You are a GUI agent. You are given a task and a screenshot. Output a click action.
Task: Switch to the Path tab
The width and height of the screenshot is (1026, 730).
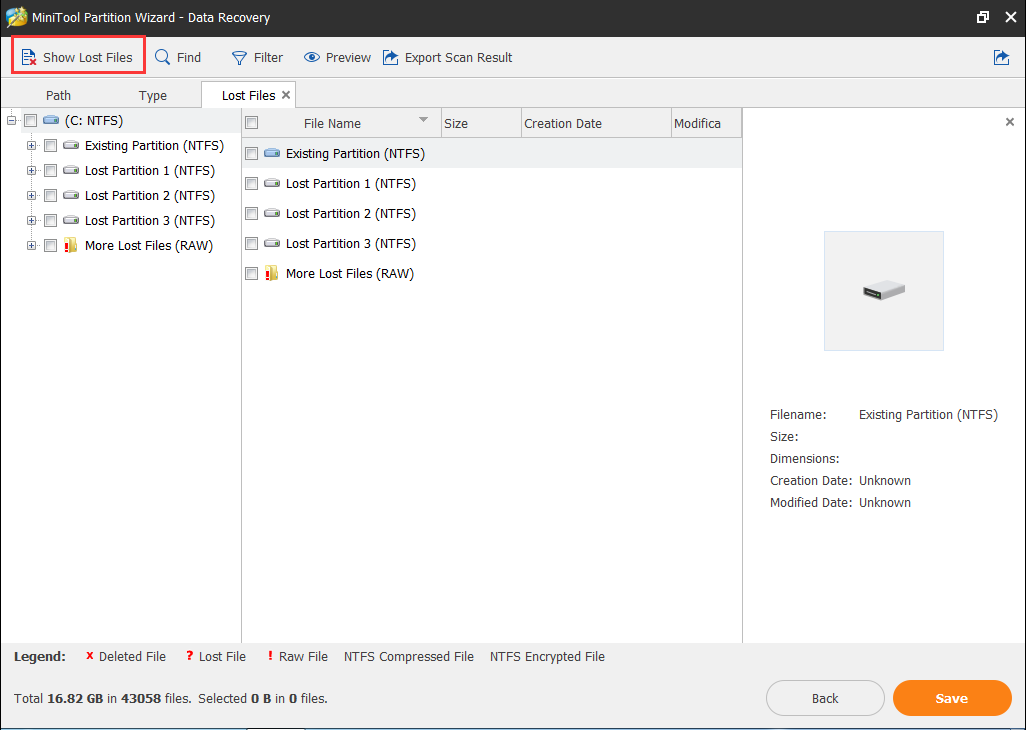tap(58, 96)
